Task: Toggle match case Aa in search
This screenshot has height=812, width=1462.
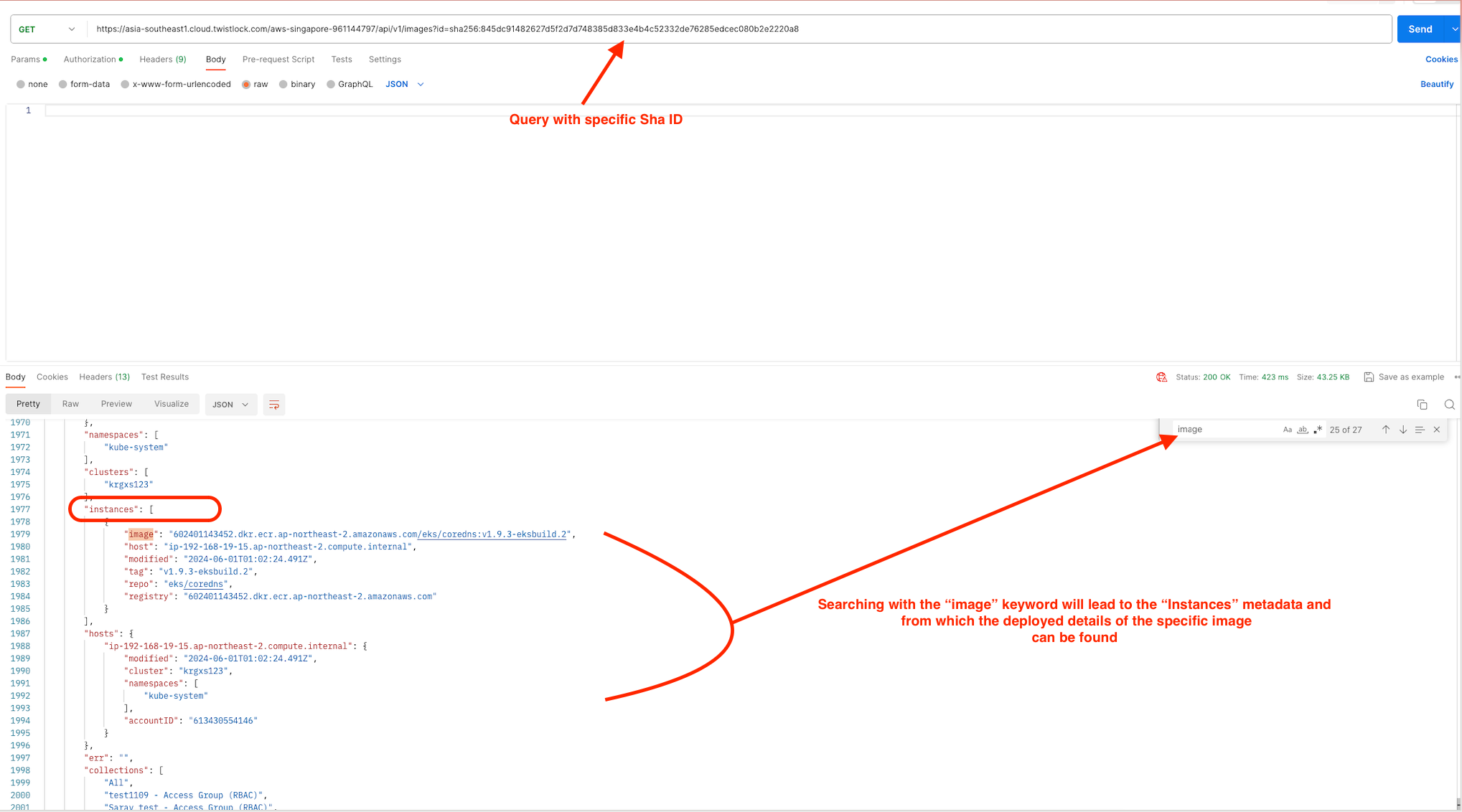Action: click(1287, 430)
